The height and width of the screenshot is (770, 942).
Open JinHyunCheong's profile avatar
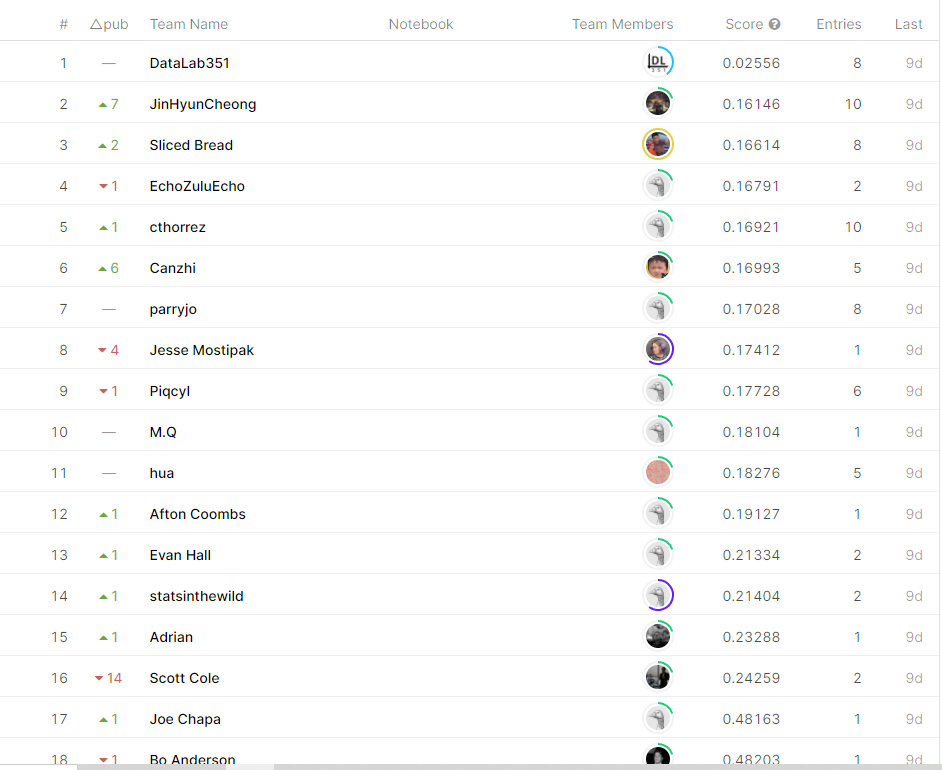point(657,104)
